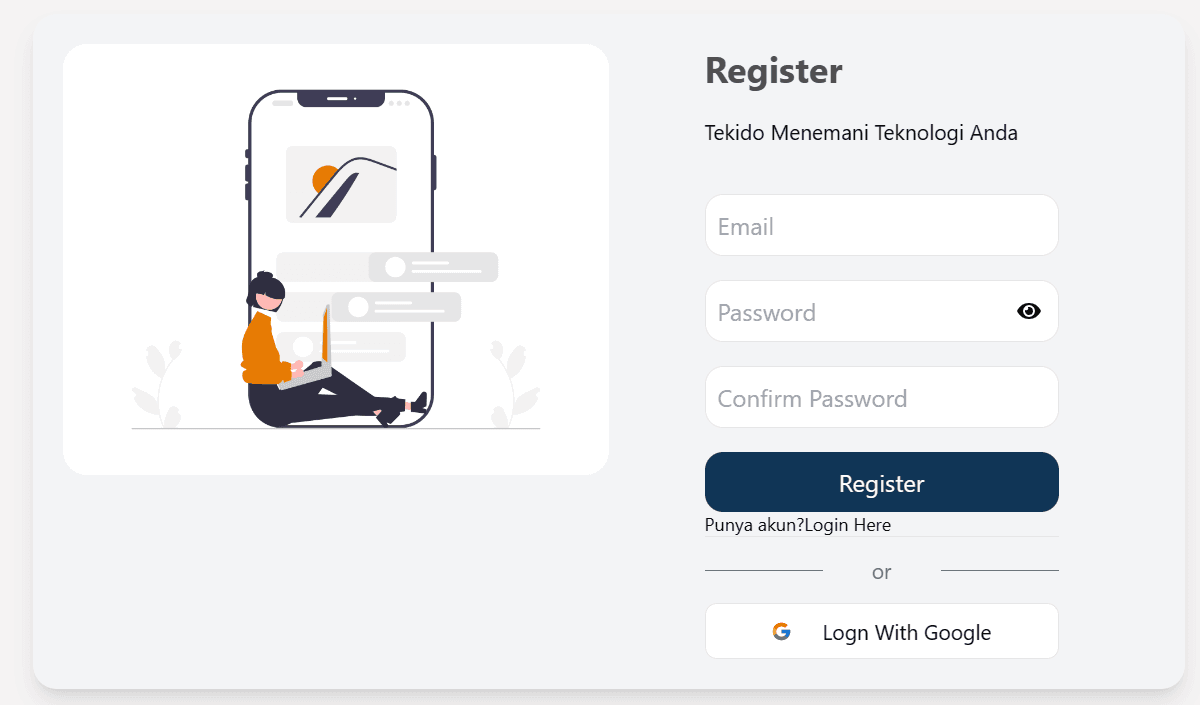Click the orange sun in picture card
This screenshot has width=1200, height=705.
[324, 178]
